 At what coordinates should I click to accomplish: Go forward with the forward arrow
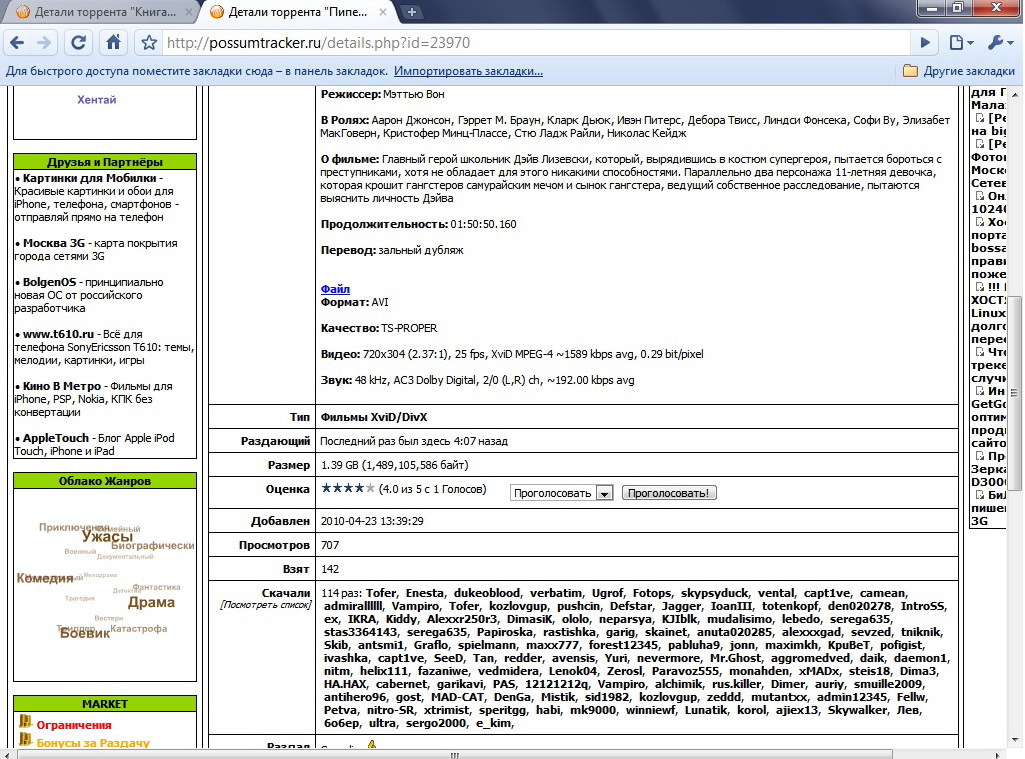click(44, 43)
